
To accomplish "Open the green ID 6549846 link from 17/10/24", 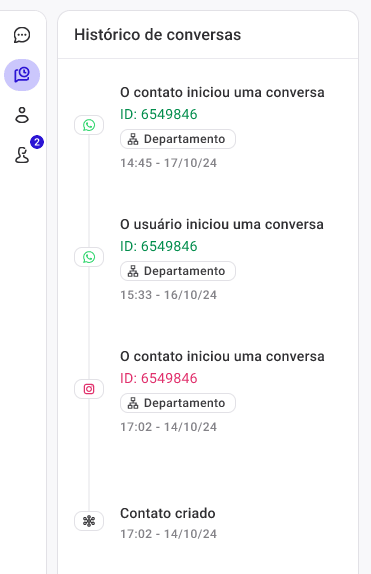I will pyautogui.click(x=159, y=114).
